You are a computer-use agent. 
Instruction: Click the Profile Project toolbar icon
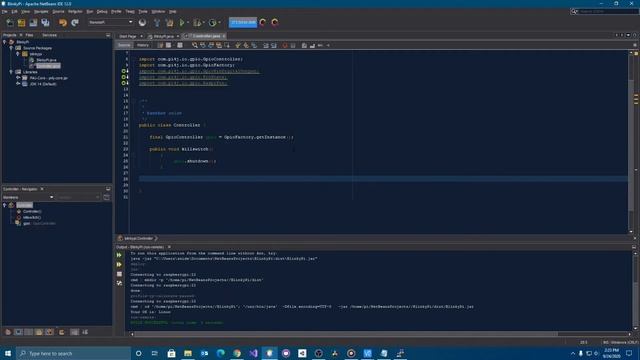(x=212, y=23)
